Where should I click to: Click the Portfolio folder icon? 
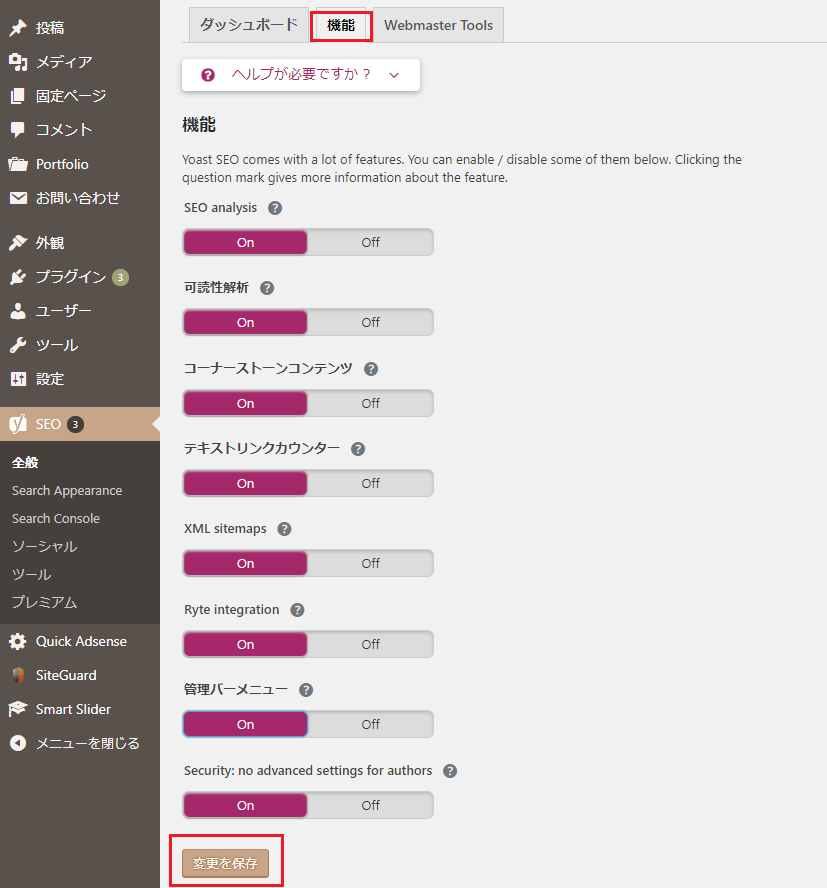[x=18, y=164]
